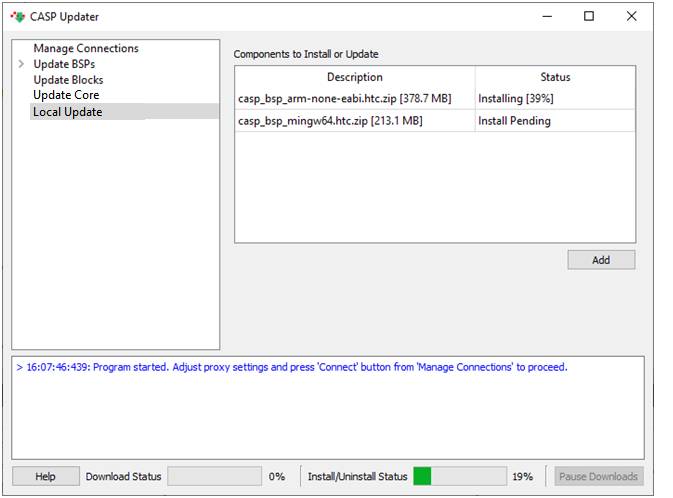
Task: Go to Update Core in the sidebar
Action: point(66,95)
